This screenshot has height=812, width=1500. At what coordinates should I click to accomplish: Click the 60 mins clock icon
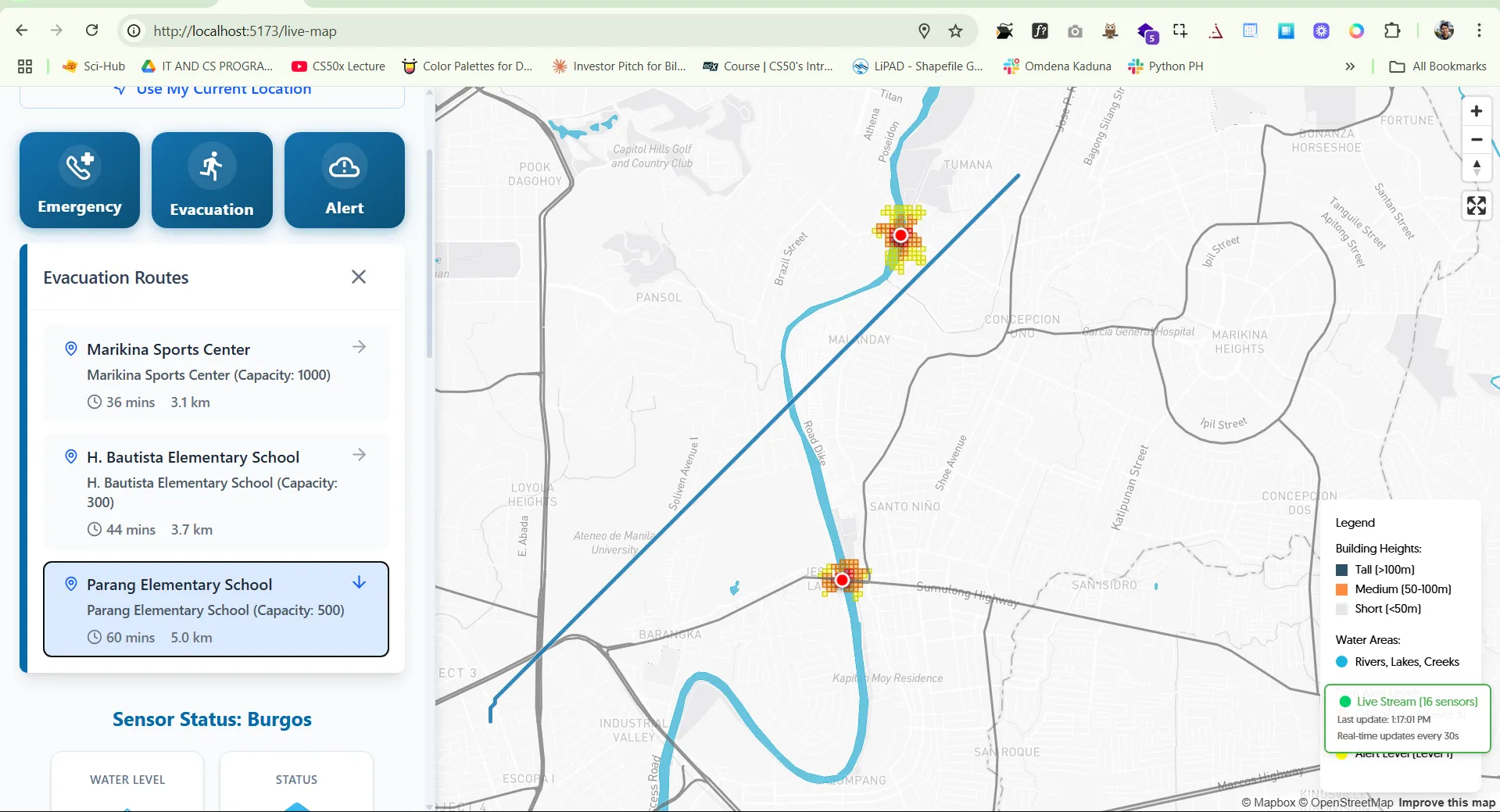pos(95,638)
